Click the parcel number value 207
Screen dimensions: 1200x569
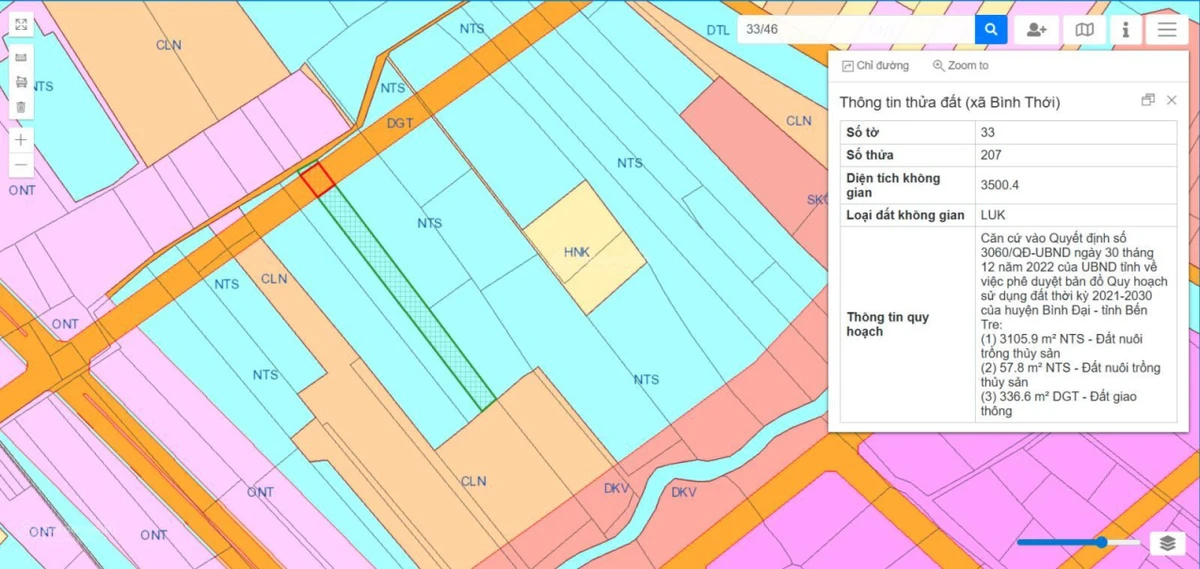992,155
